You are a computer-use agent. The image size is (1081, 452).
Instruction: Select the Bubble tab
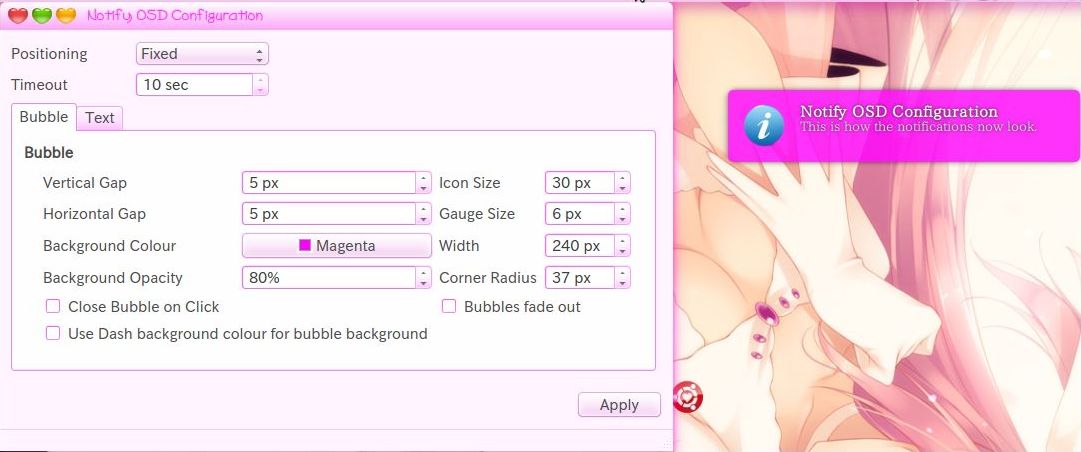(x=44, y=117)
